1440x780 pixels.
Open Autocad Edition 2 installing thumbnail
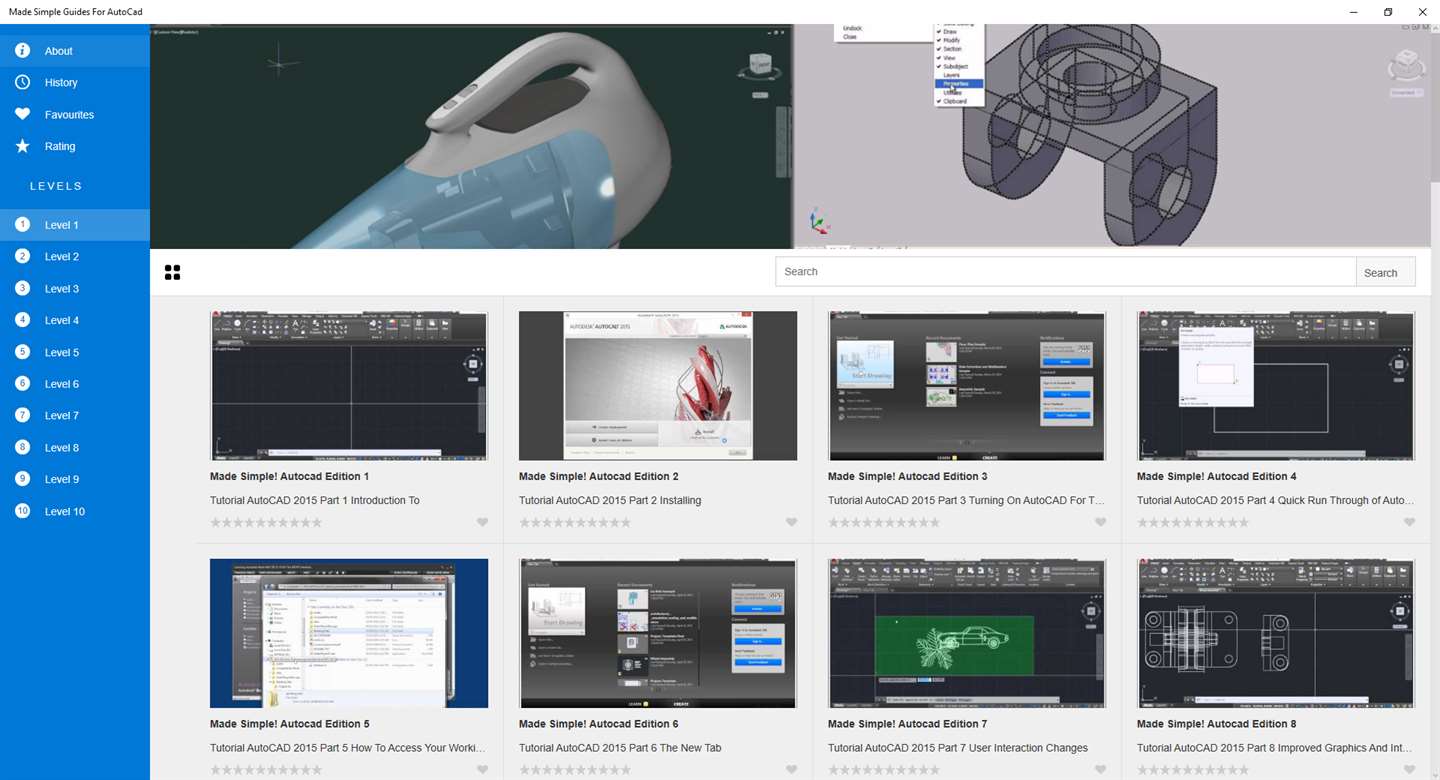(658, 386)
